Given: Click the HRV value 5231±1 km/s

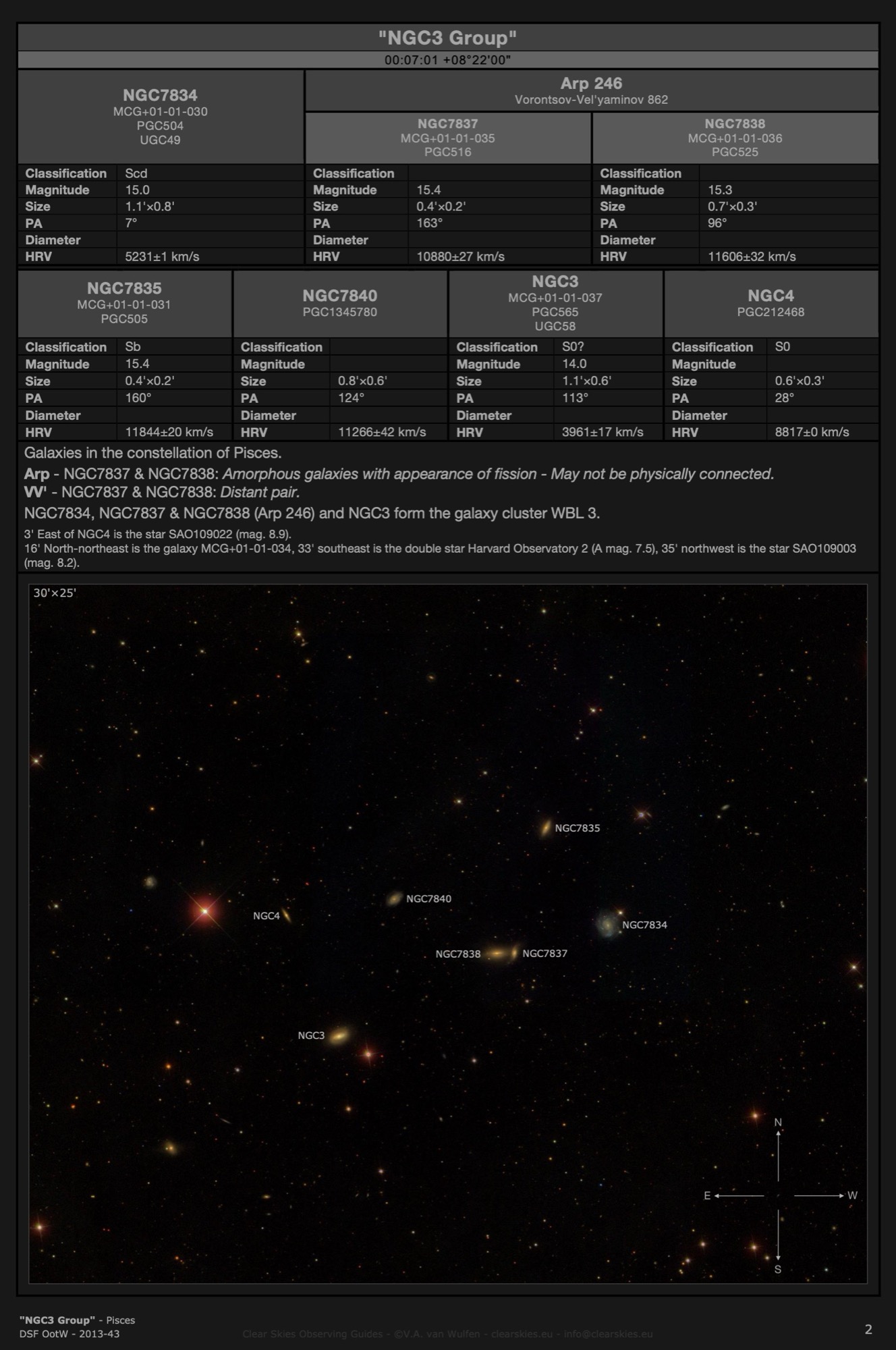Looking at the screenshot, I should pyautogui.click(x=162, y=256).
